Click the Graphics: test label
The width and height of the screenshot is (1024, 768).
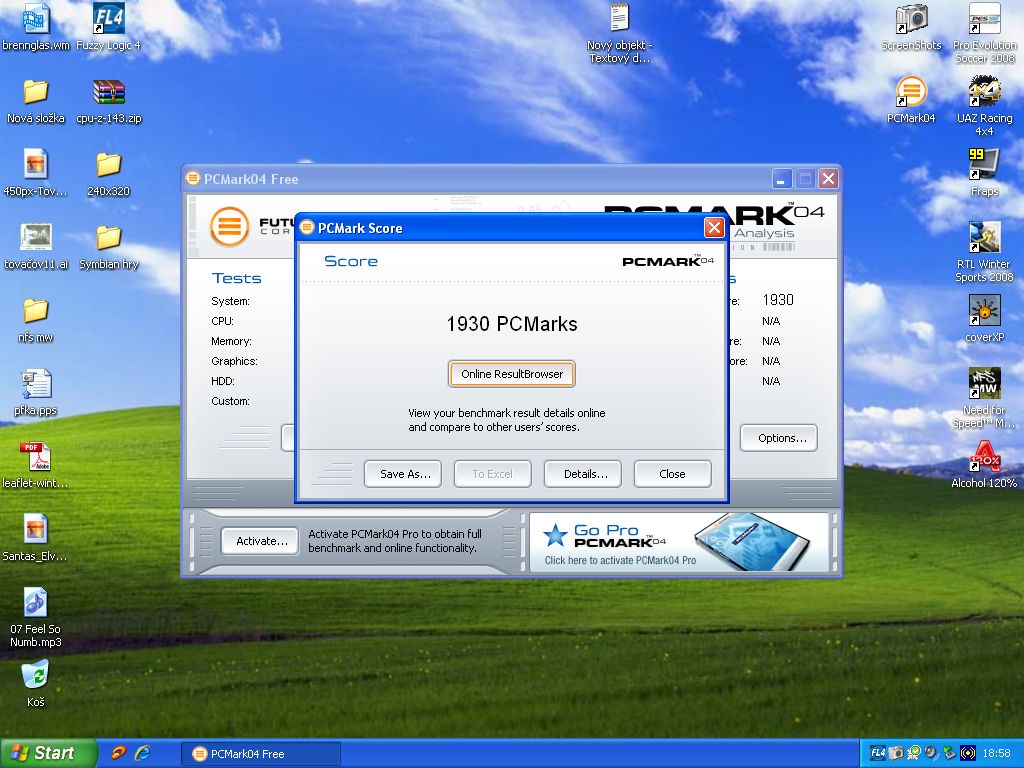[x=234, y=361]
